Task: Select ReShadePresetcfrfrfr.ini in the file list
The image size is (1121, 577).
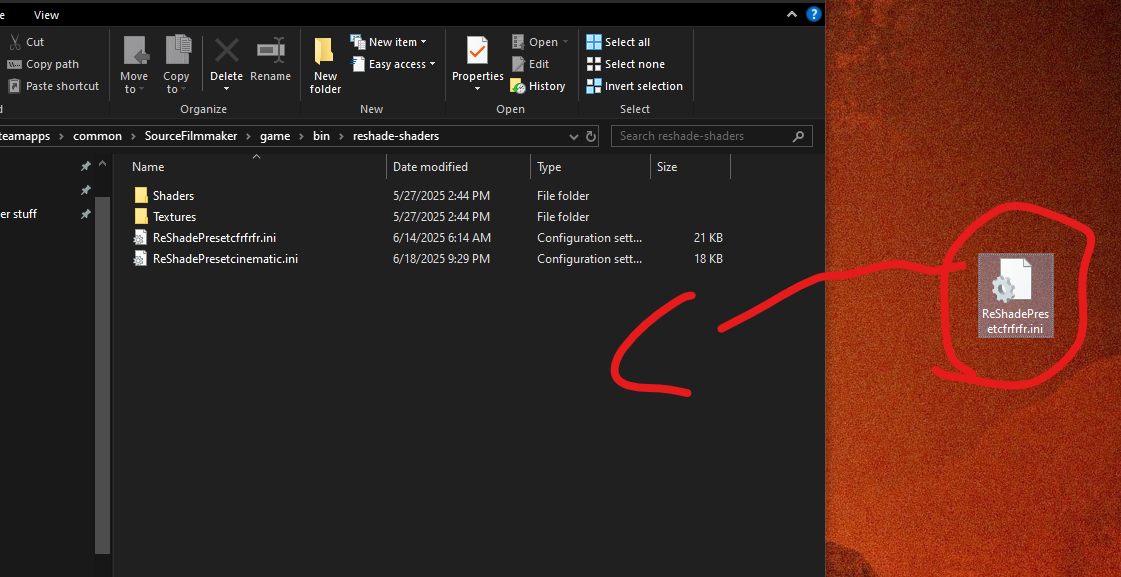Action: tap(214, 238)
